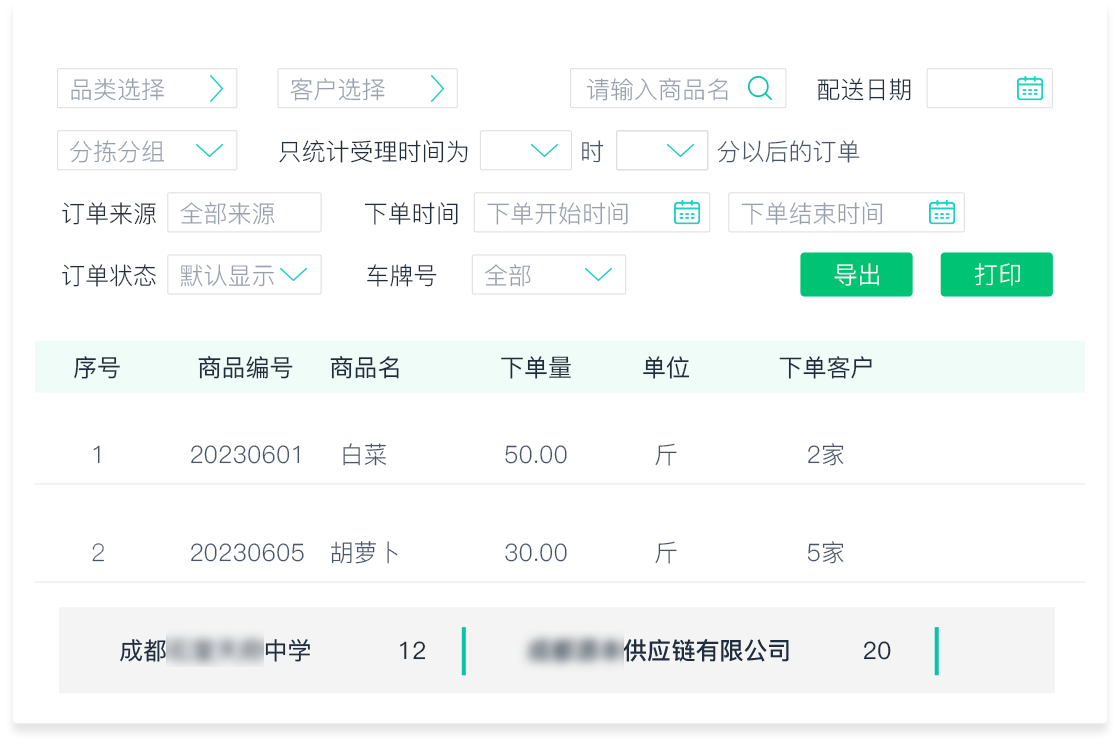Click the 订单来源 全部来源 field

click(x=244, y=213)
